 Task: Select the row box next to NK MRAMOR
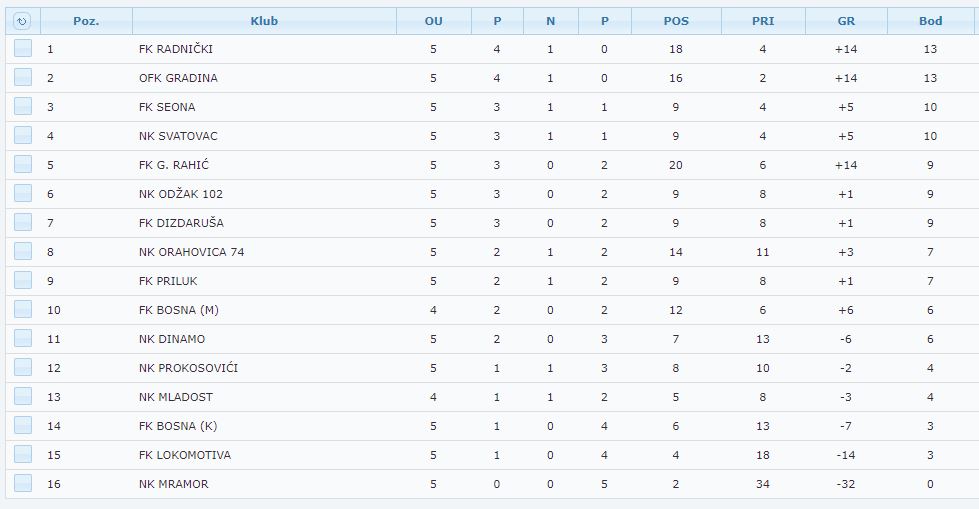pyautogui.click(x=23, y=483)
